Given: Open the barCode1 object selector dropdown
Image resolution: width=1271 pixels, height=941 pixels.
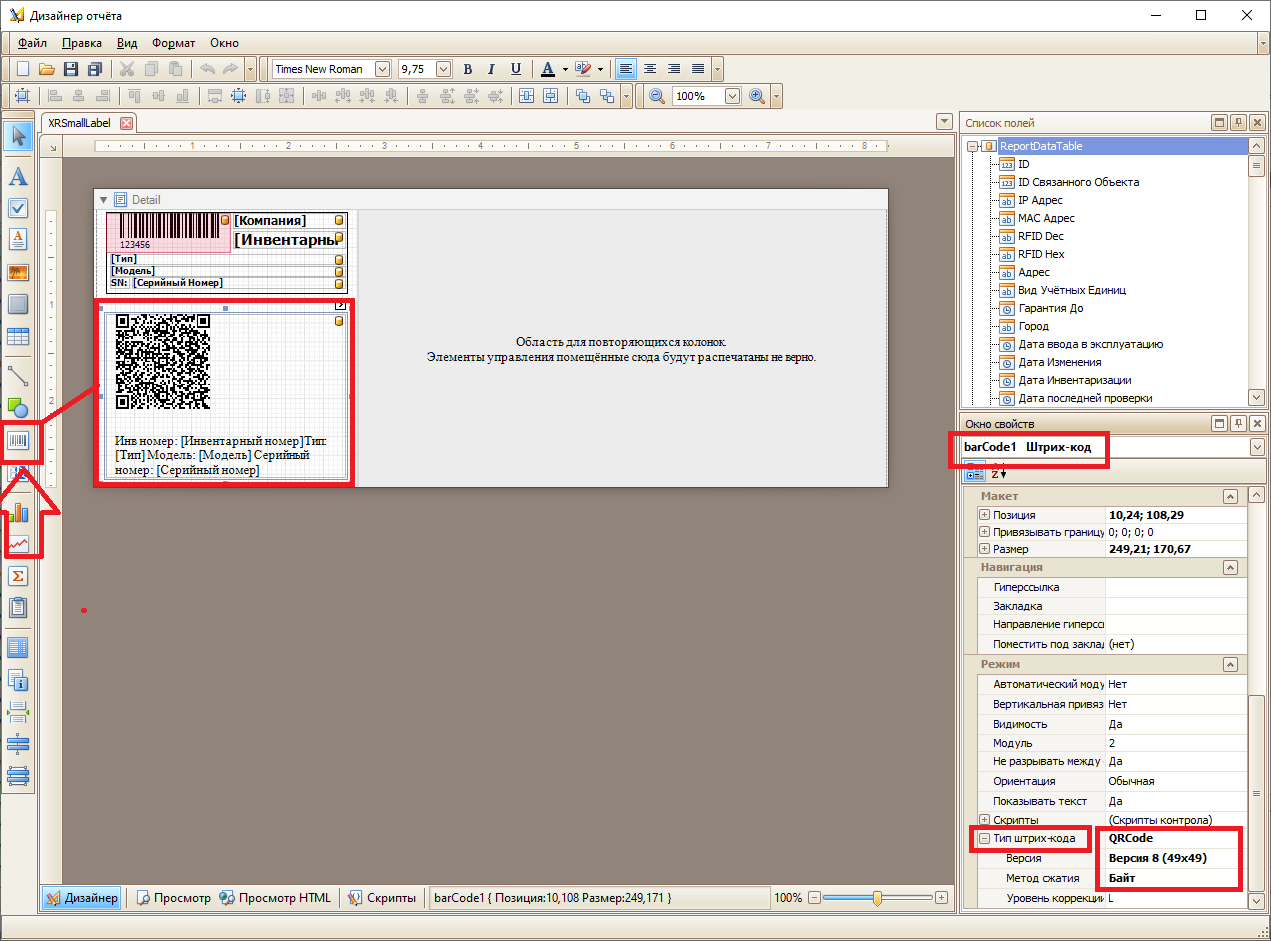Looking at the screenshot, I should click(1256, 448).
